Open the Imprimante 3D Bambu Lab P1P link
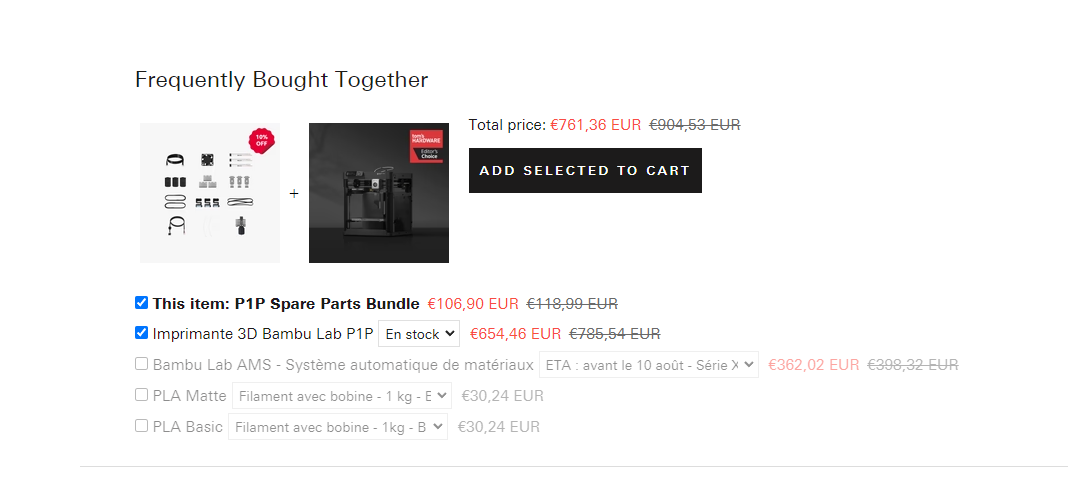The image size is (1068, 488). [x=263, y=334]
